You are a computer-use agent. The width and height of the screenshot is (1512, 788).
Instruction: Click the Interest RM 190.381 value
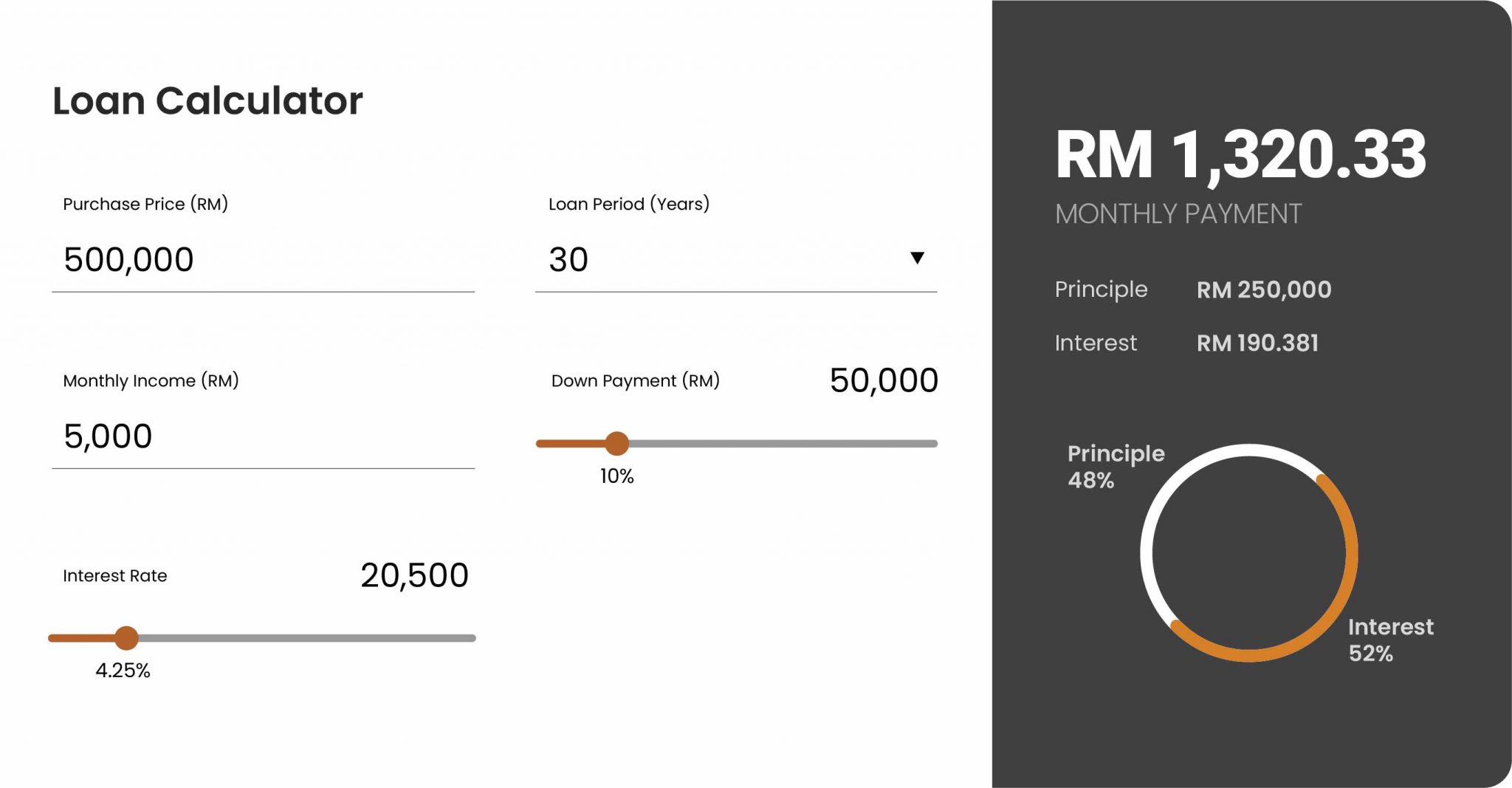pyautogui.click(x=1257, y=343)
